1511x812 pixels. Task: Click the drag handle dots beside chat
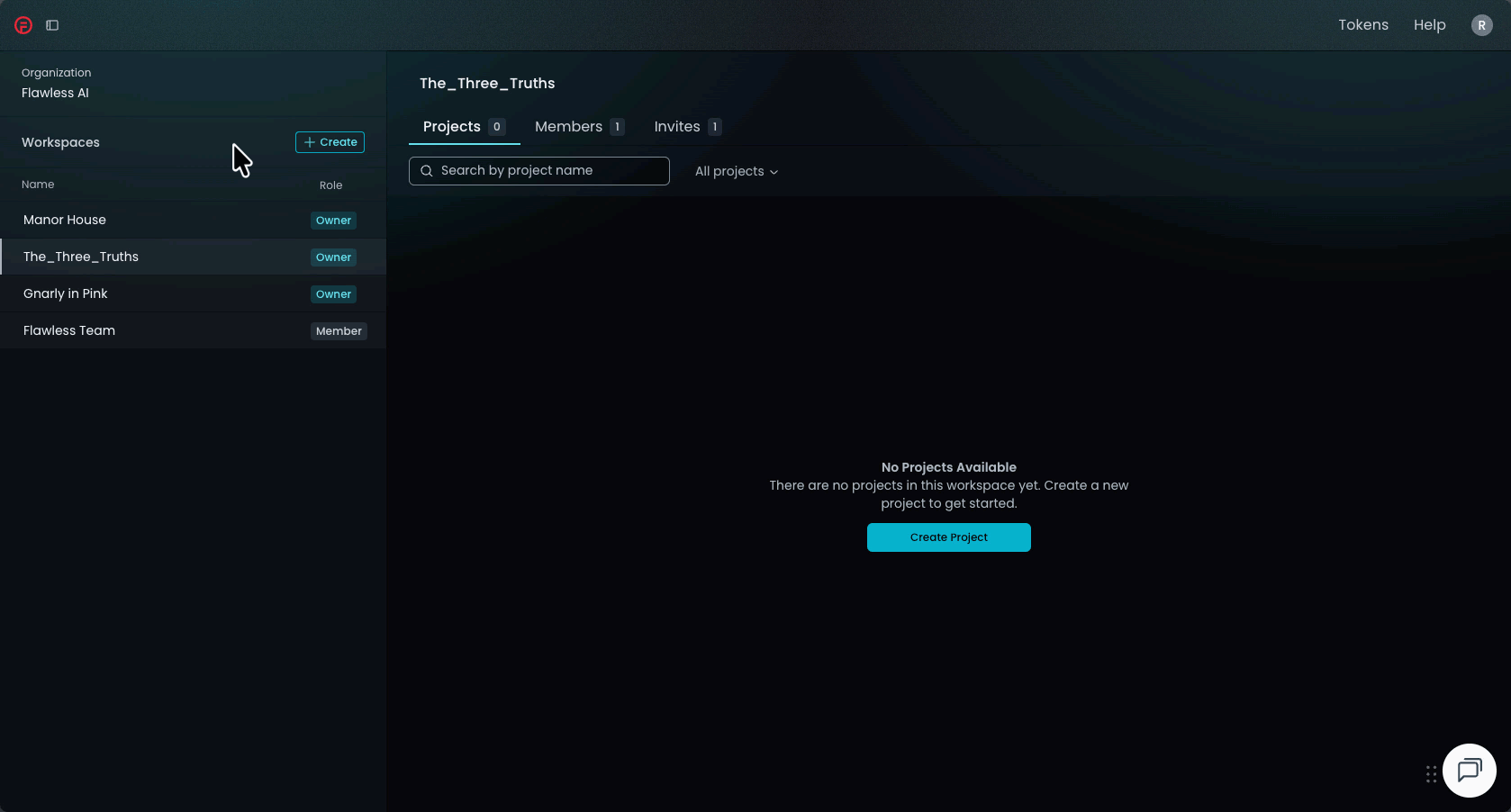[x=1431, y=774]
